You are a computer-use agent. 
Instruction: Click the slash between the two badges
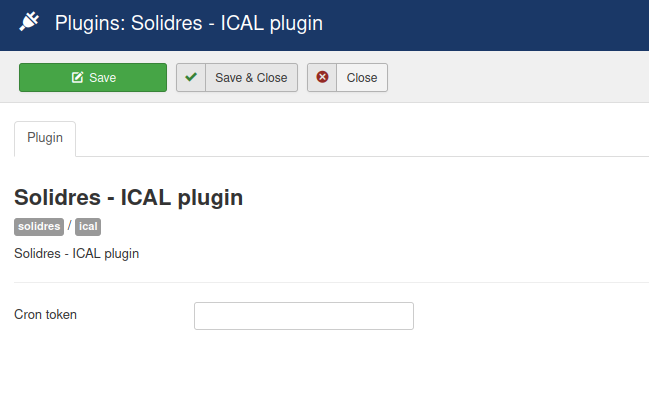tap(70, 226)
